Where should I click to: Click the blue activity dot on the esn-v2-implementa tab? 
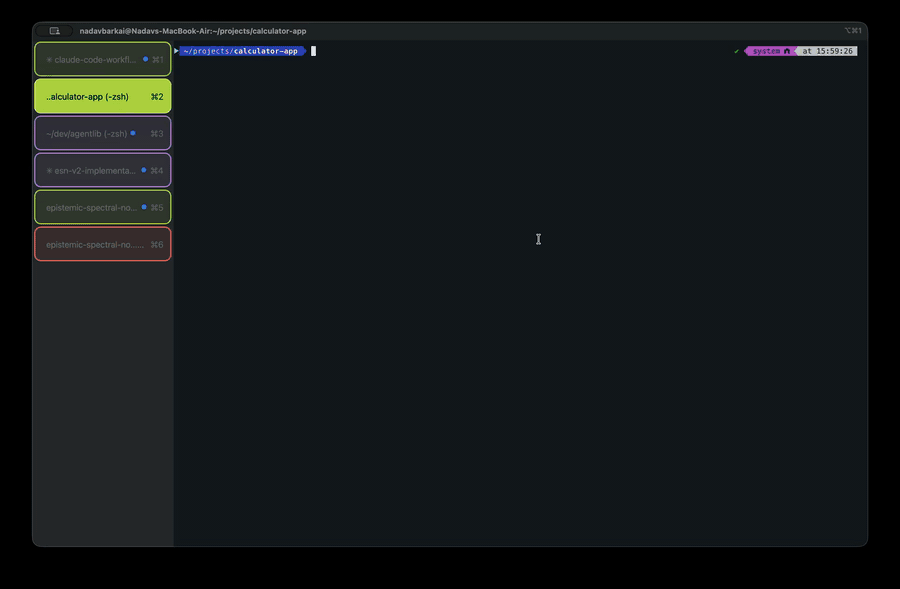pyautogui.click(x=143, y=170)
